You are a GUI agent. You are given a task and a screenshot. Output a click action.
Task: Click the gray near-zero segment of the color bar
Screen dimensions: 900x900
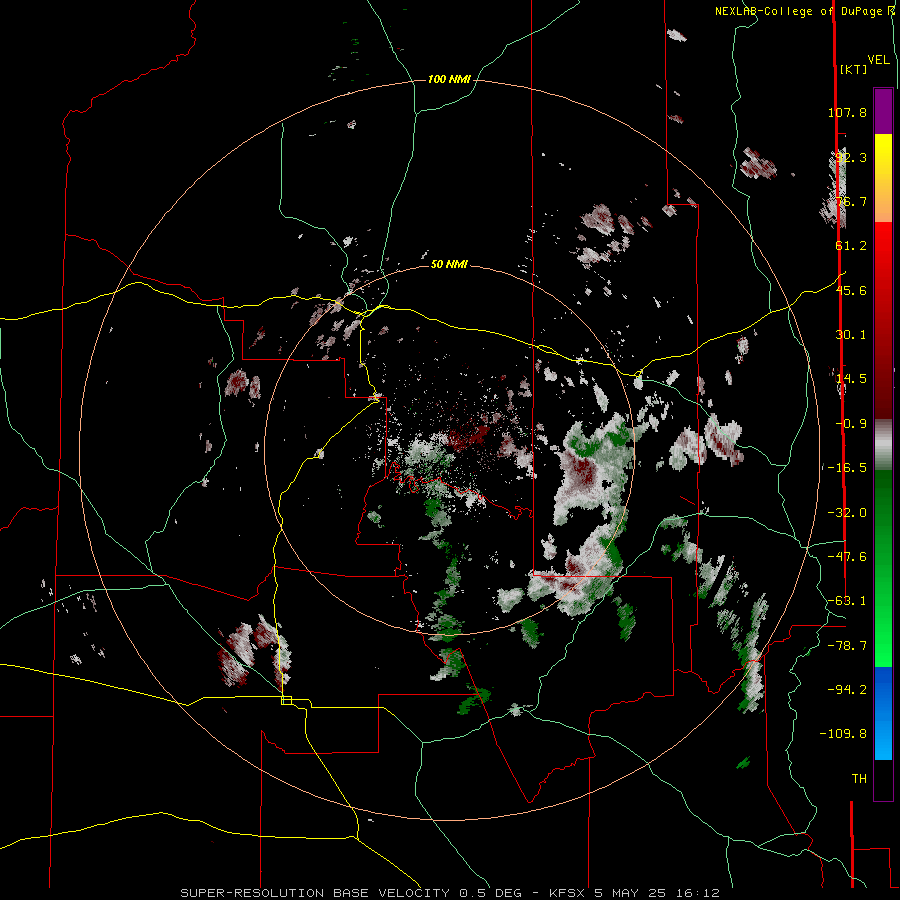(x=883, y=445)
